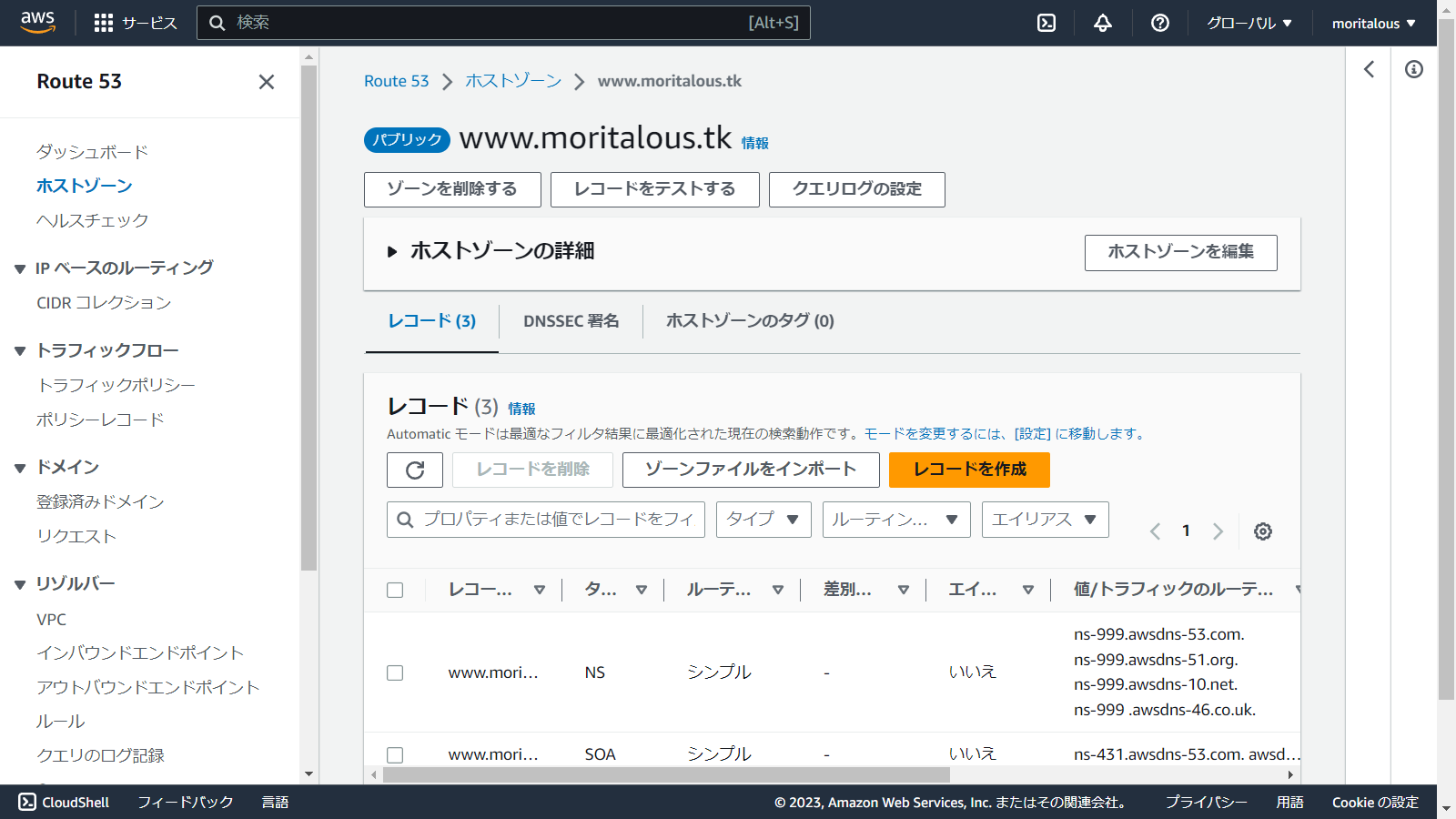Select all records with the header checkbox
1456x819 pixels.
(x=395, y=590)
